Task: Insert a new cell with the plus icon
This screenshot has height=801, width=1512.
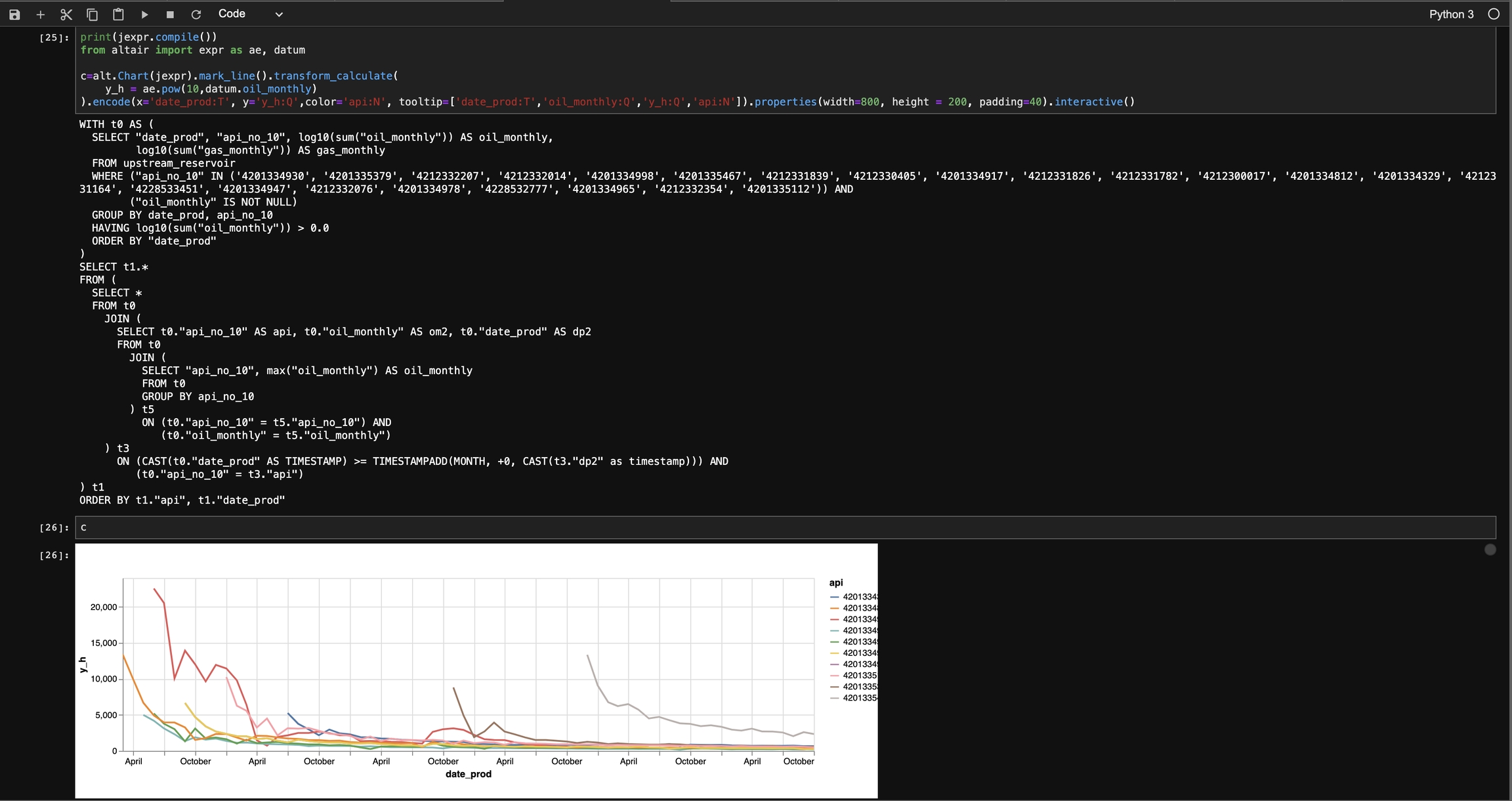Action: [40, 14]
